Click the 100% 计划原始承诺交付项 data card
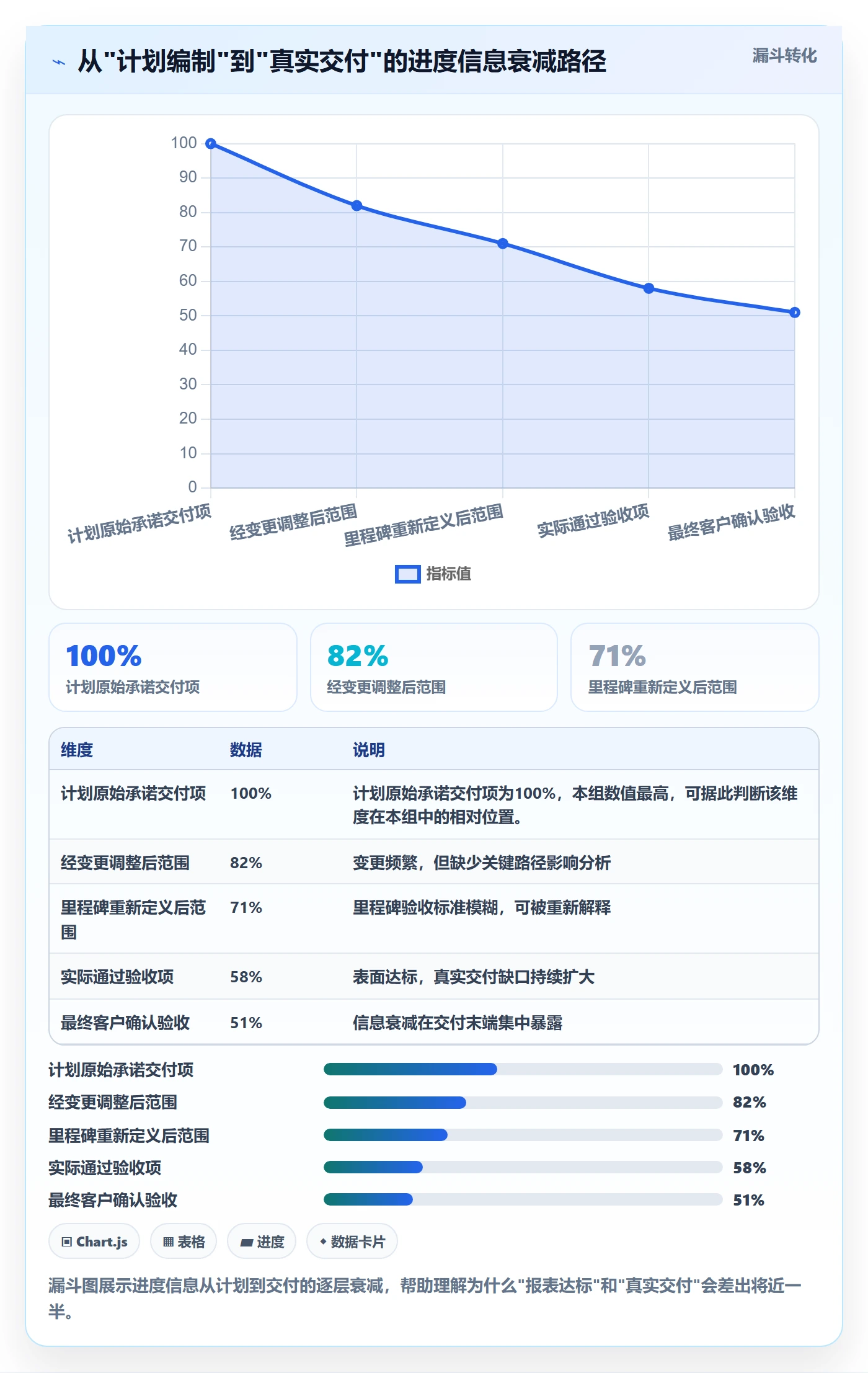The width and height of the screenshot is (868, 1373). tap(173, 667)
